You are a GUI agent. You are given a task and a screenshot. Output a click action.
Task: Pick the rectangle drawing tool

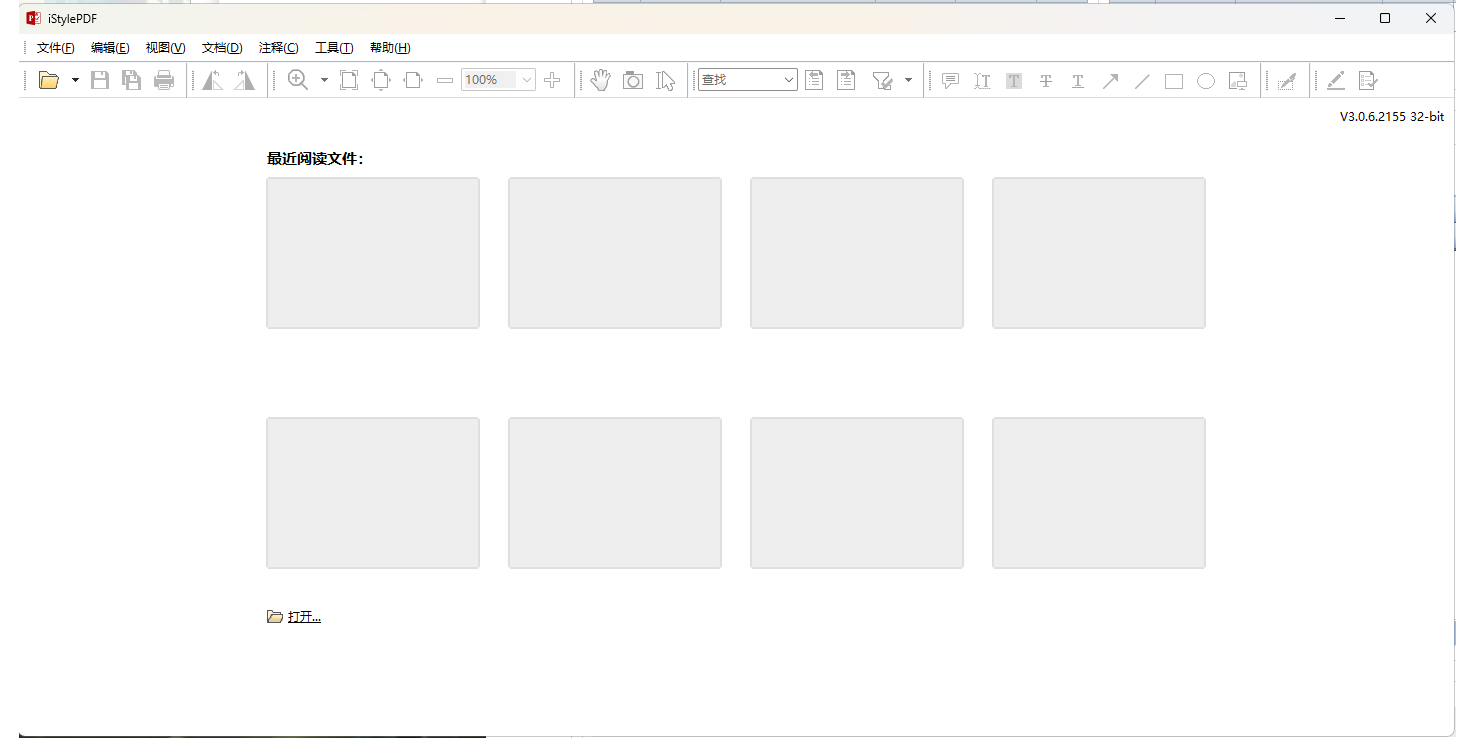tap(1174, 80)
